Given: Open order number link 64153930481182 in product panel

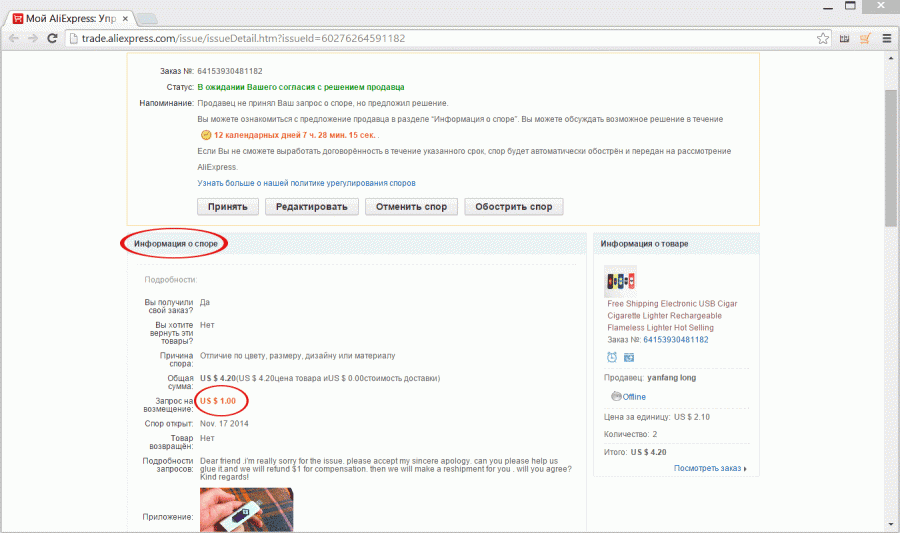Looking at the screenshot, I should coord(676,340).
